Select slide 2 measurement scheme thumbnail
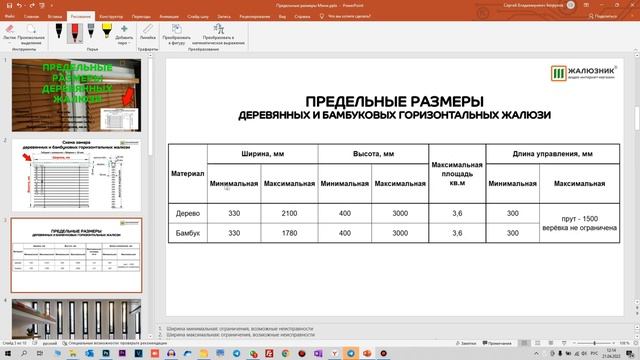 pos(76,175)
